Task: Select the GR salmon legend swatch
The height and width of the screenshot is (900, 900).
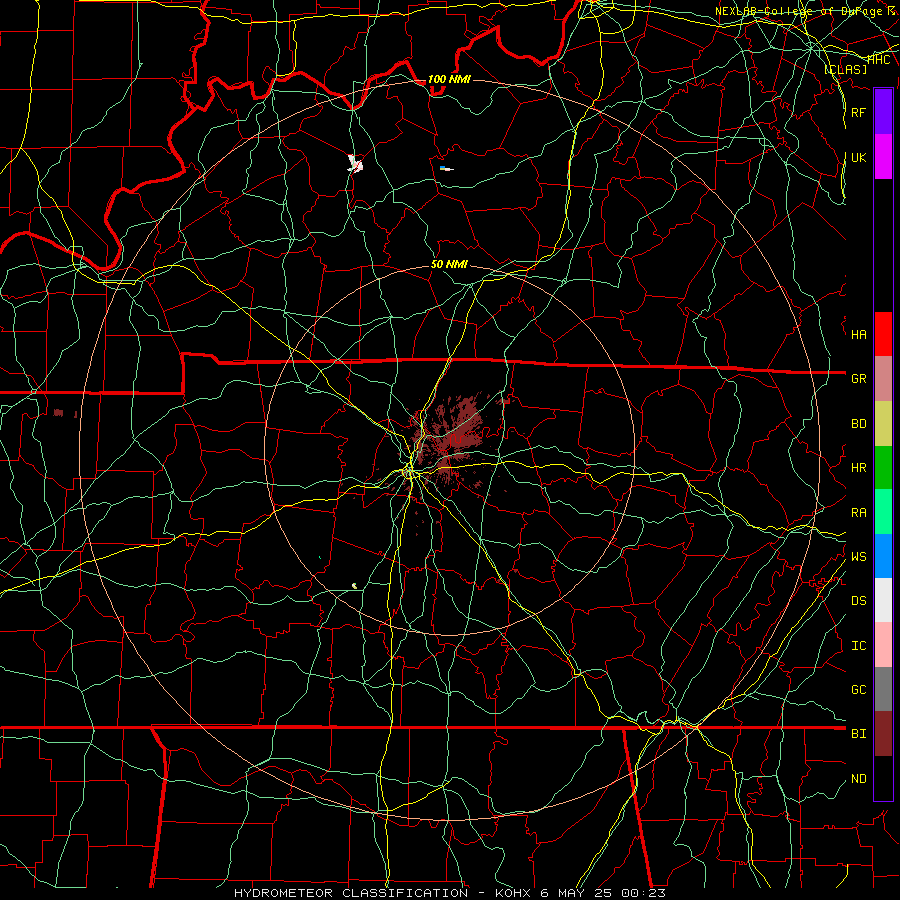Action: coord(883,378)
